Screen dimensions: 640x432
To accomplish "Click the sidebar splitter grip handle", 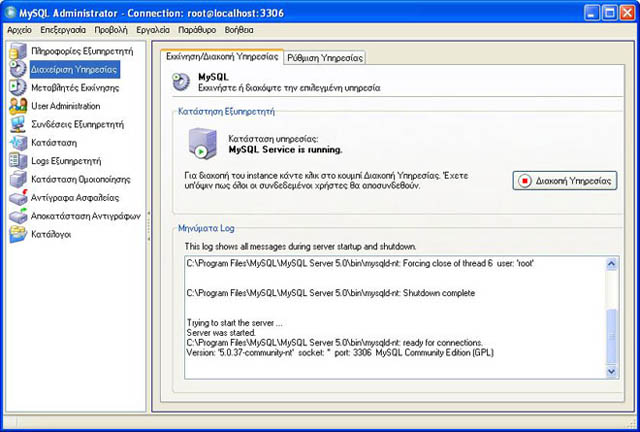I will [x=149, y=225].
